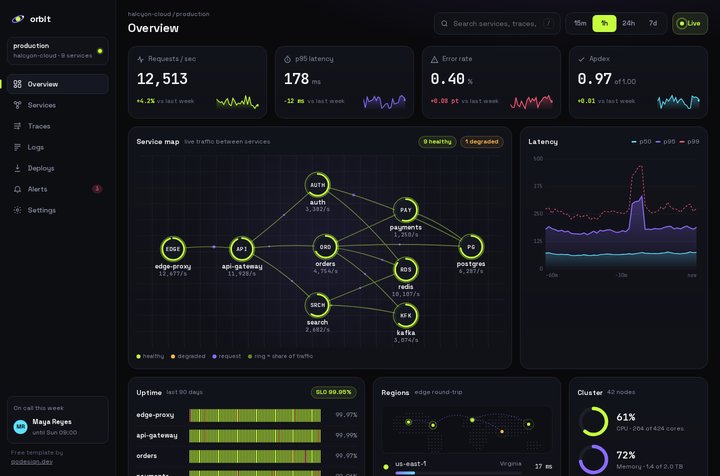Select the API api-gateway node
Screen dimensions: 720x476
click(242, 249)
